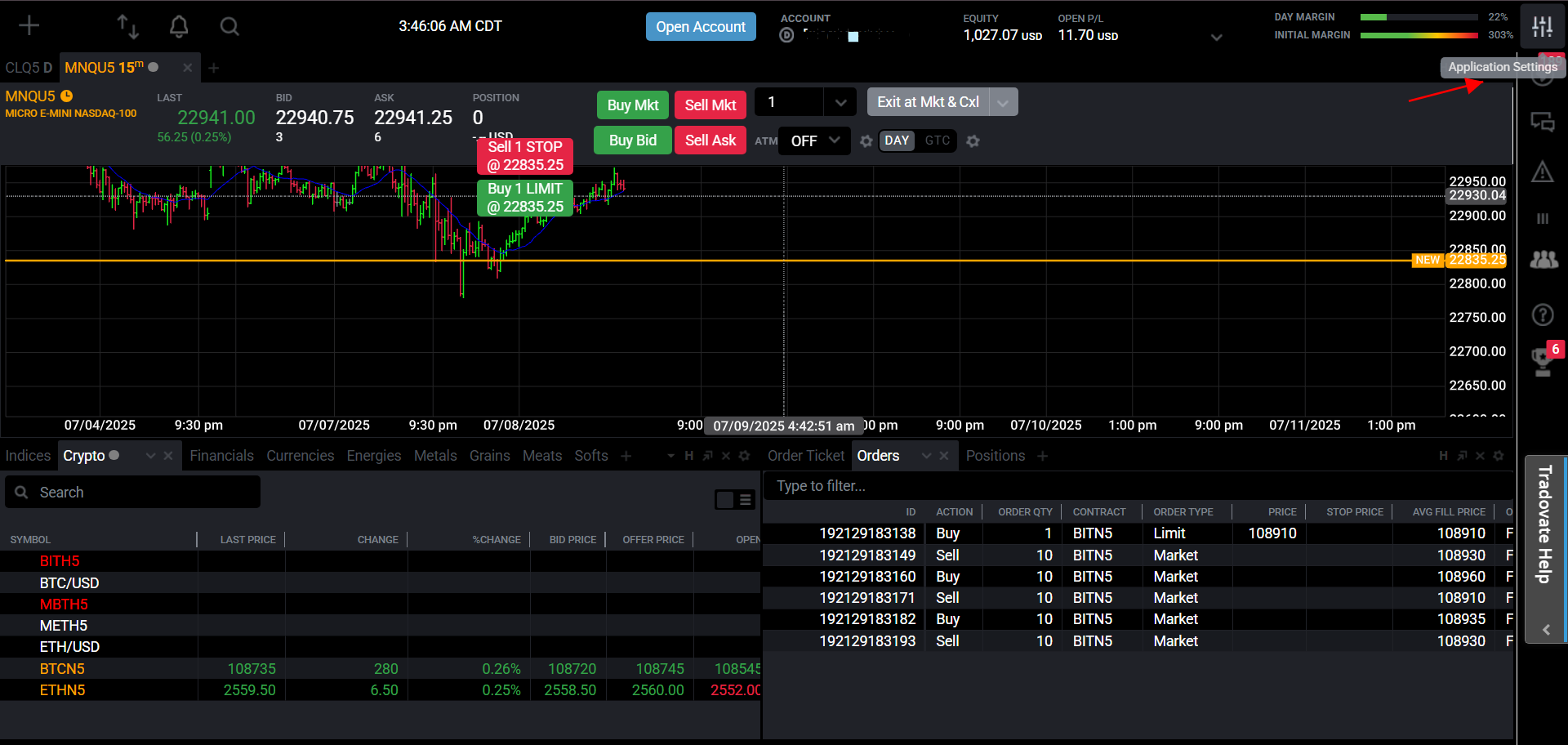Click Buy 1 LIMIT @ 22835.25 chart label
The image size is (1568, 745).
(525, 198)
